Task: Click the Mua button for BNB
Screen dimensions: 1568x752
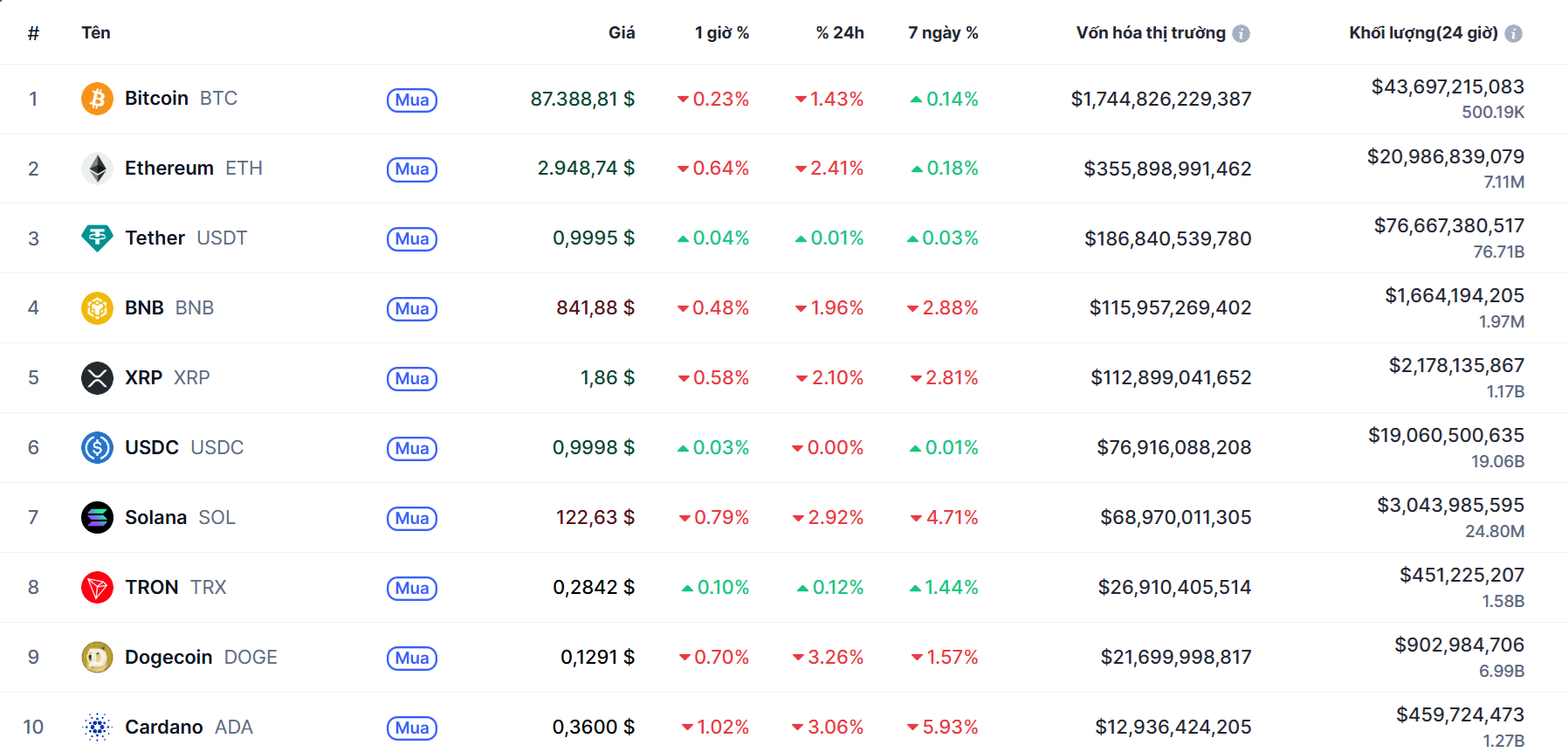Action: pos(412,309)
